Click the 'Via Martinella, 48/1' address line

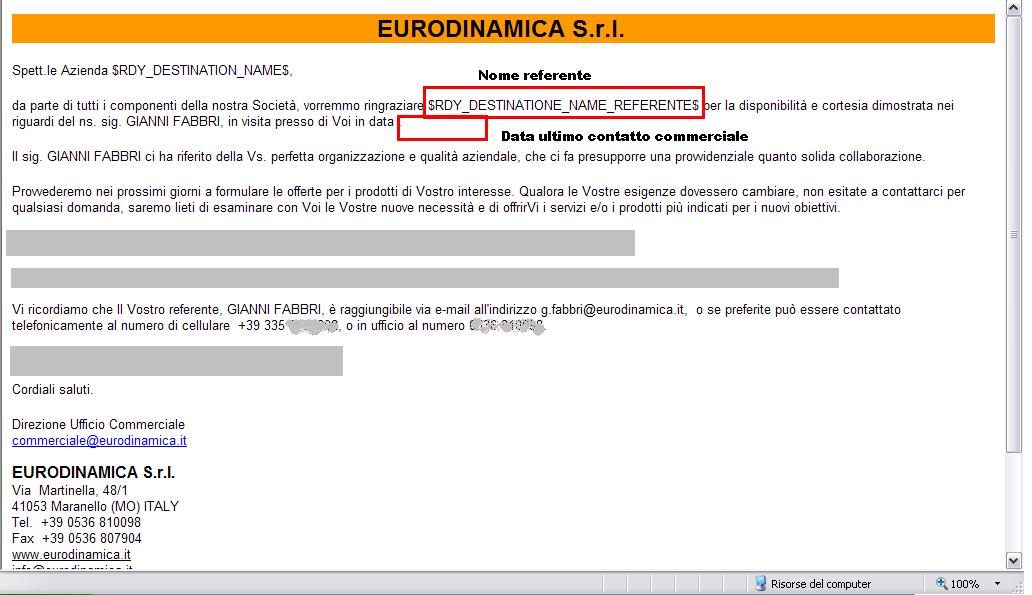pyautogui.click(x=70, y=490)
